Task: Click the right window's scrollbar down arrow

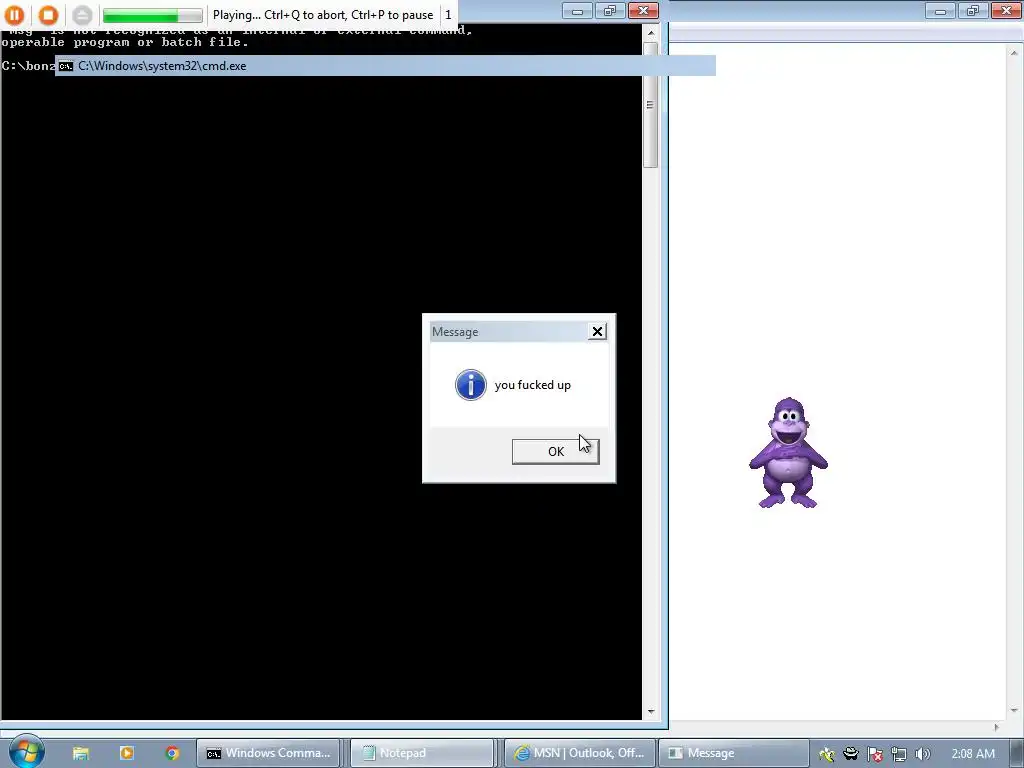Action: 1014,711
